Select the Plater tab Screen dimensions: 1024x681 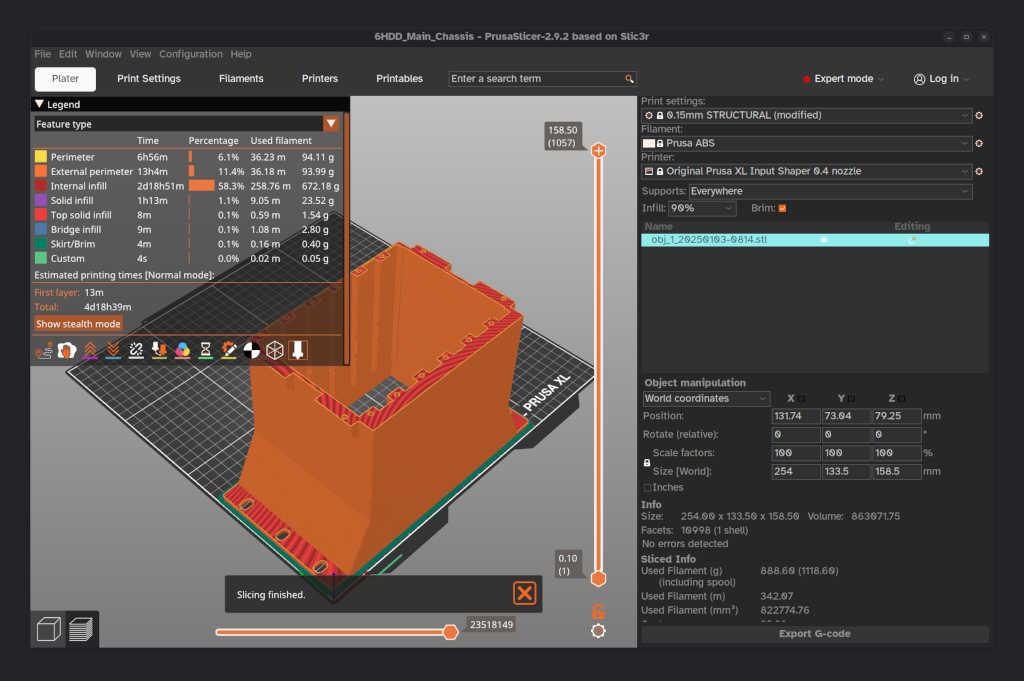coord(65,79)
